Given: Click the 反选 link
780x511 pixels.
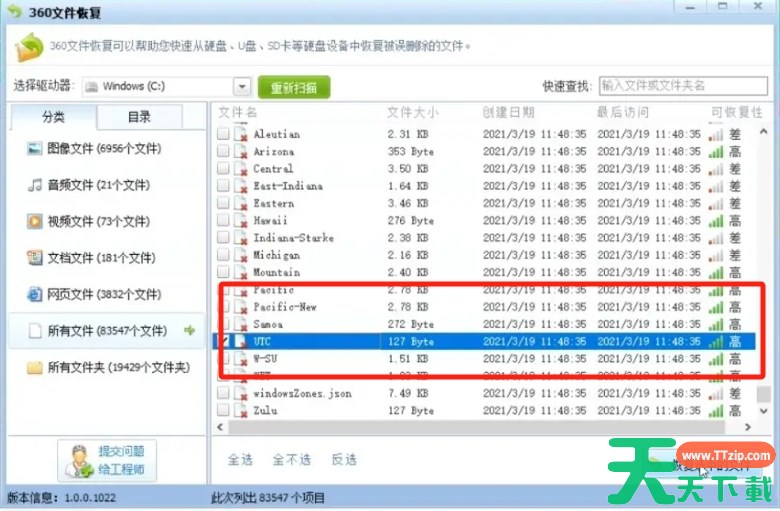Looking at the screenshot, I should click(x=344, y=459).
